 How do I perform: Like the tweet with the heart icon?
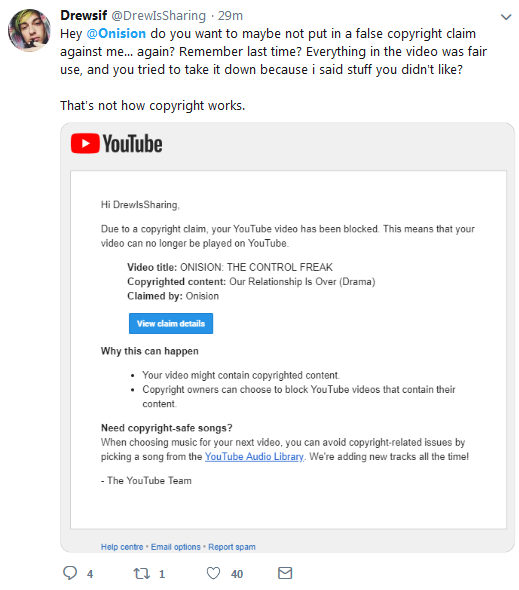(x=213, y=573)
